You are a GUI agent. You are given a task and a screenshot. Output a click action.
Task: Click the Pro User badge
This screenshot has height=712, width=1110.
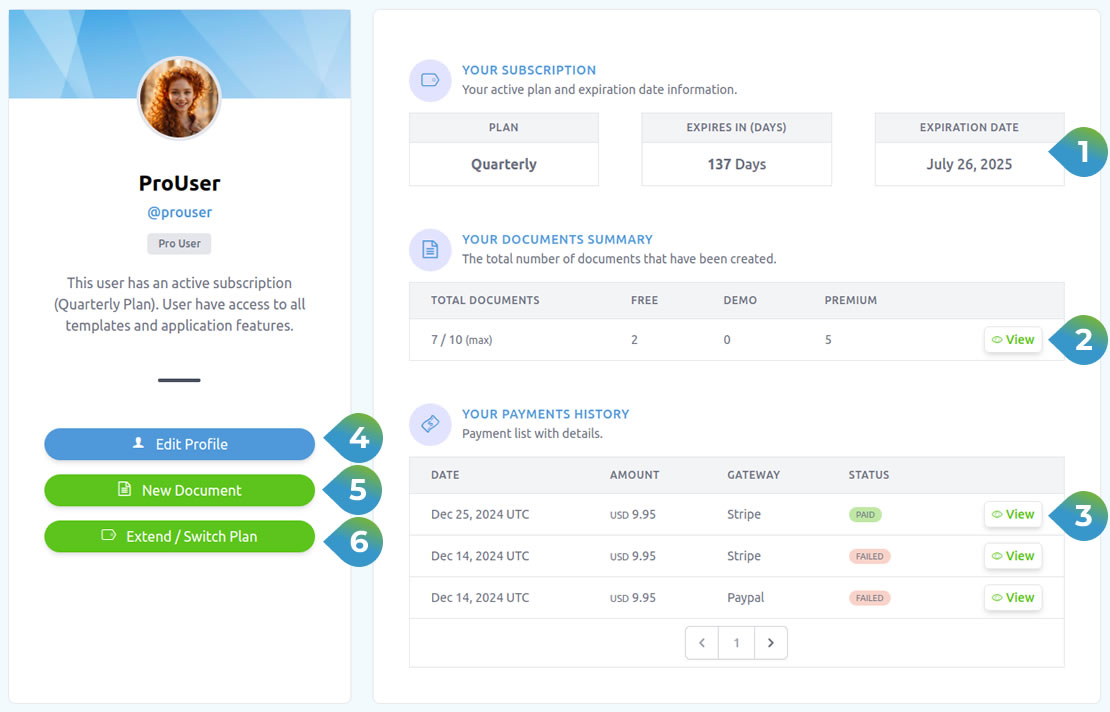180,244
